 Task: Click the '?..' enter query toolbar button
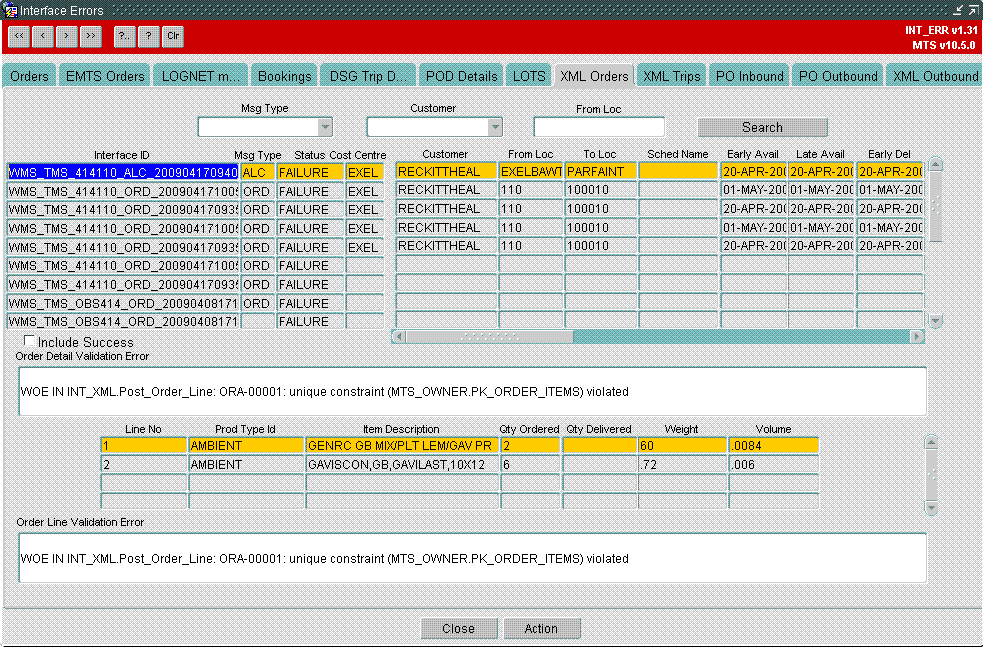125,36
